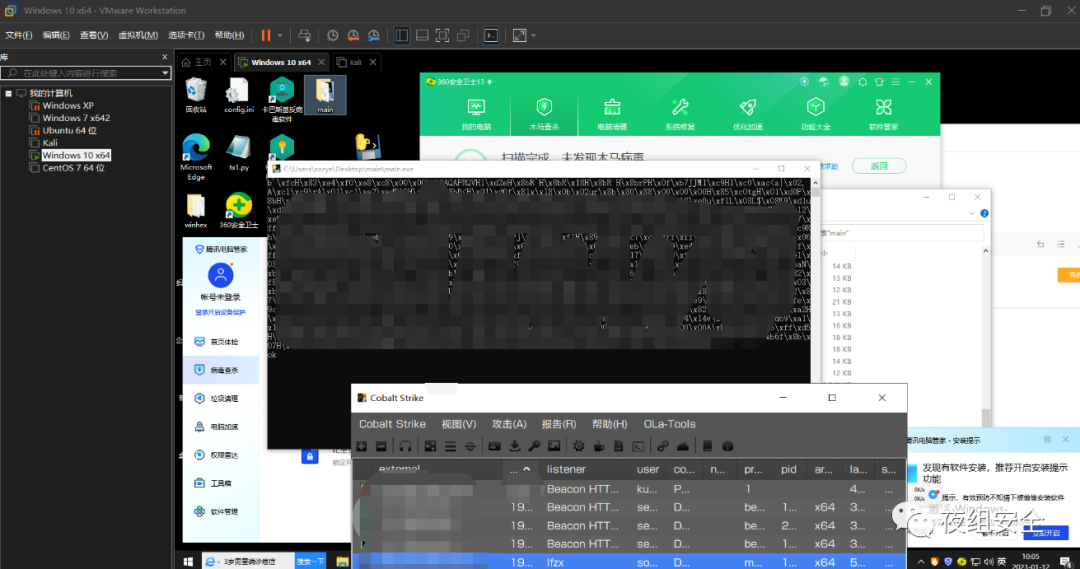Open the dropdown next to the pause button

click(280, 35)
